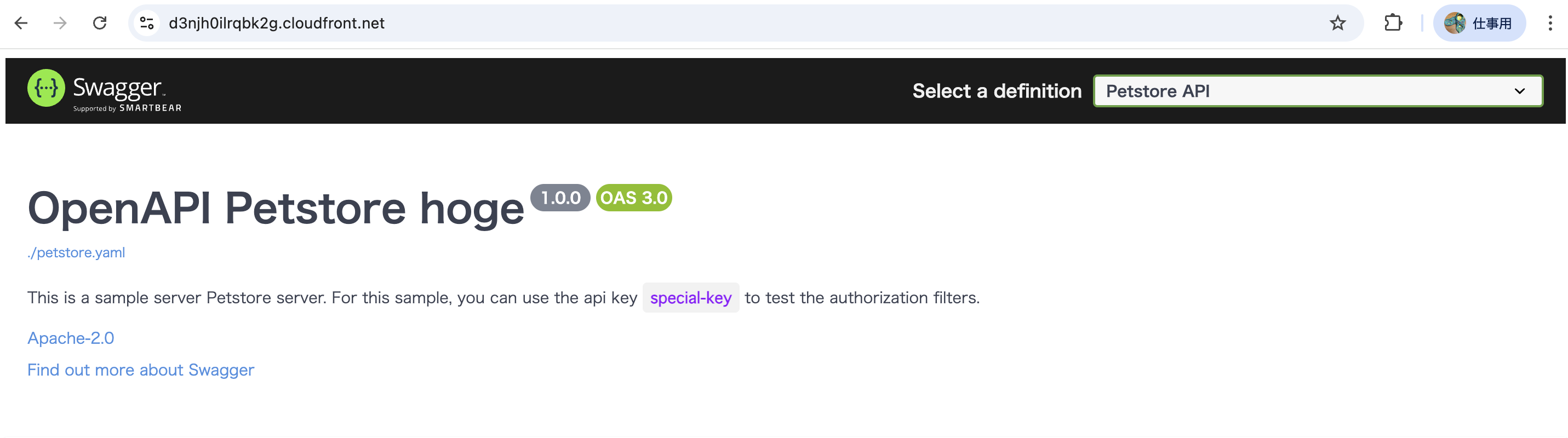Click the 1.0.0 version badge
1568x438 pixels.
(x=560, y=198)
